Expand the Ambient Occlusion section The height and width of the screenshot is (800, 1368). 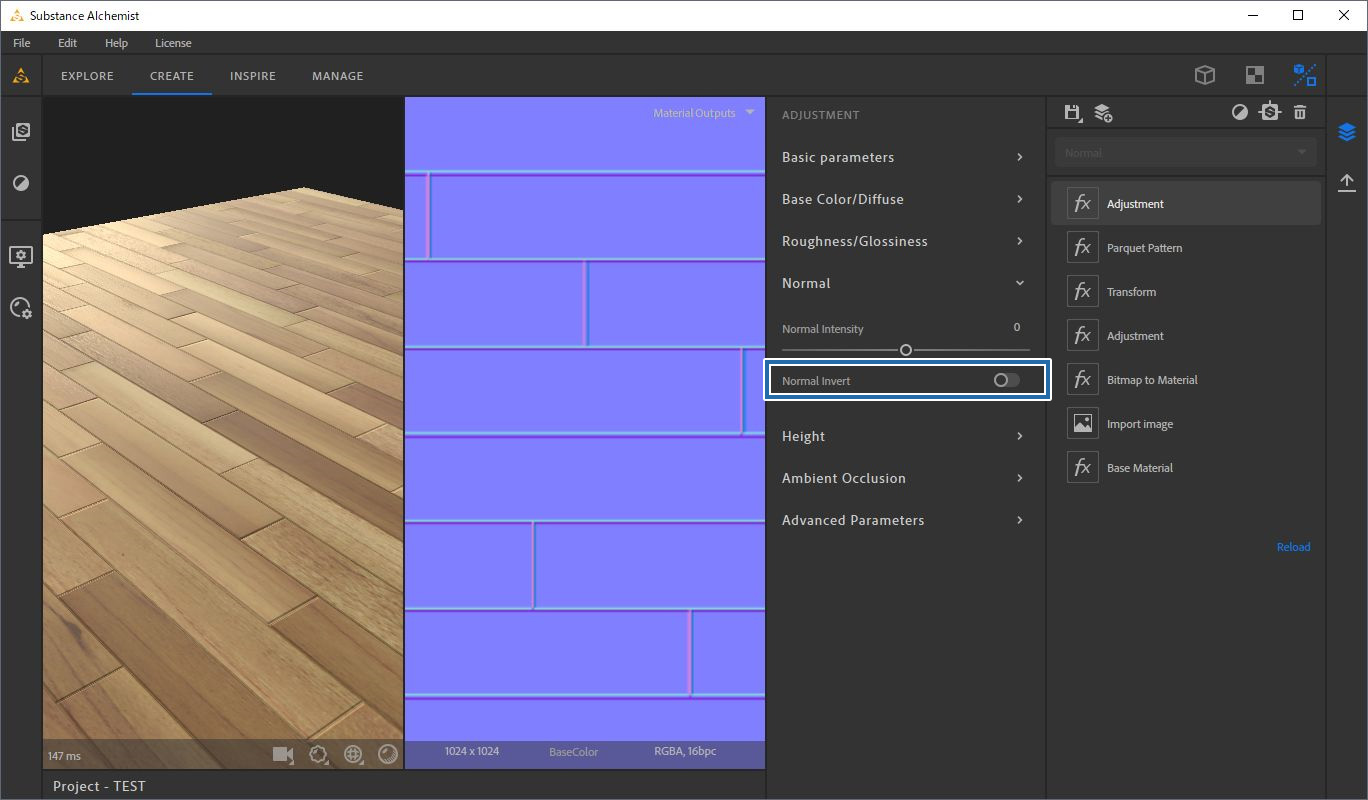point(904,478)
